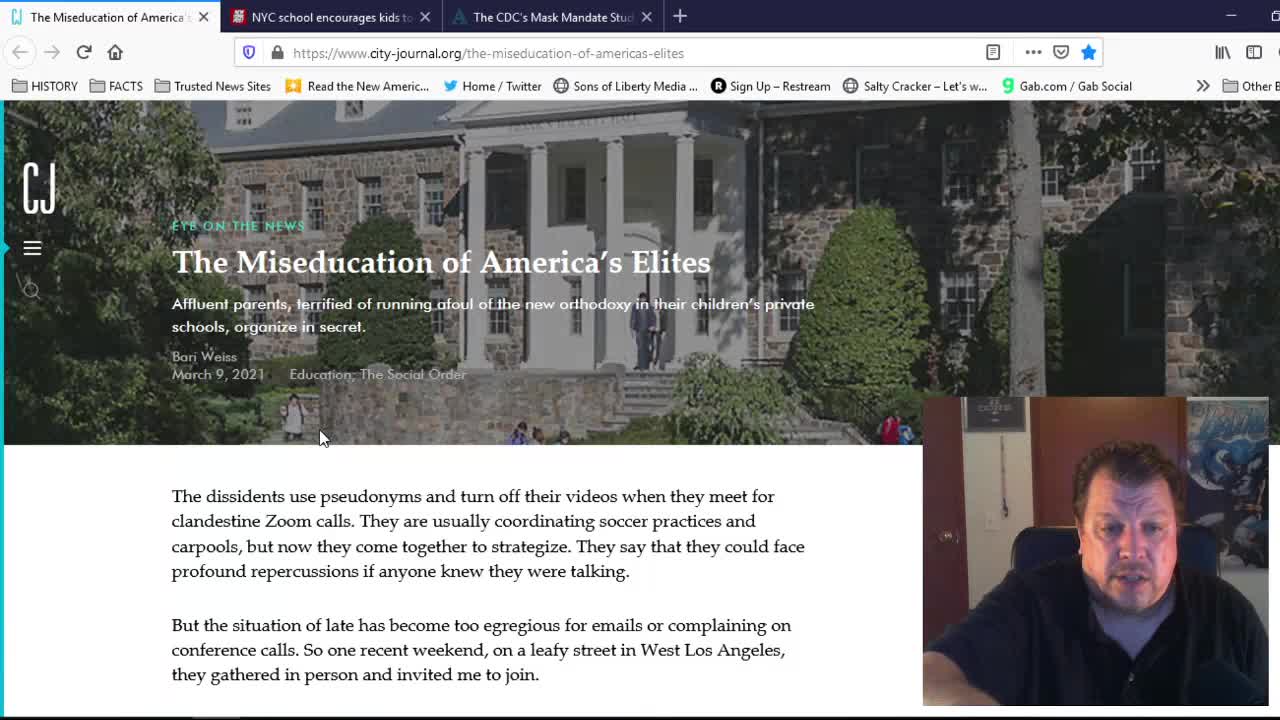
Task: Close the Miseducation of America tab
Action: point(203,17)
